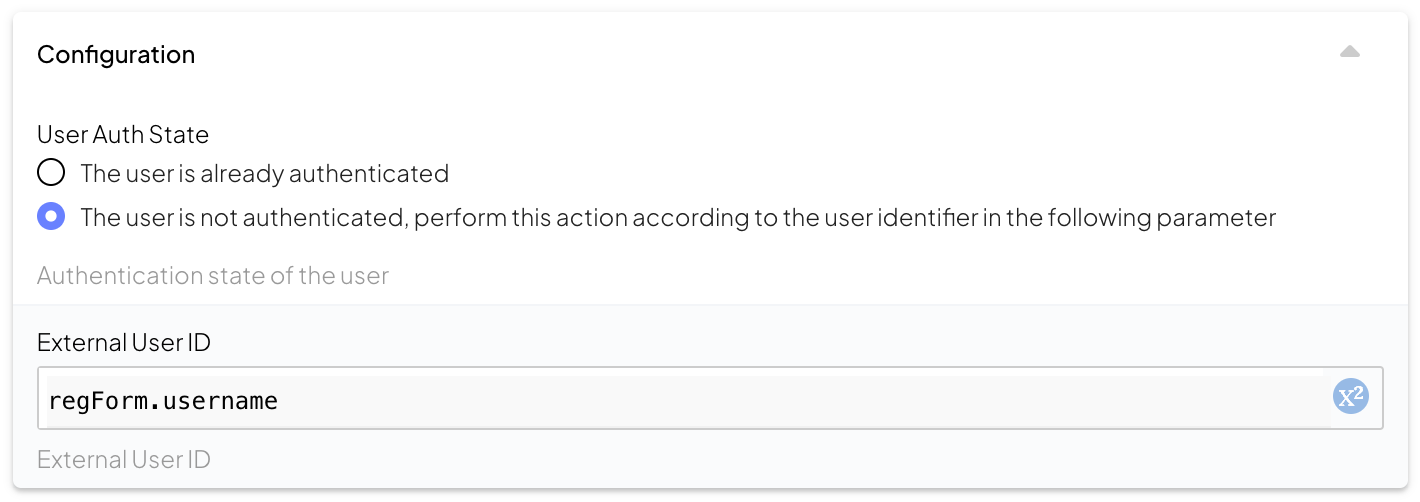Screen dimensions: 1420x502
Task: Click the 'Authentication state of the user' hint text
Action: point(213,275)
